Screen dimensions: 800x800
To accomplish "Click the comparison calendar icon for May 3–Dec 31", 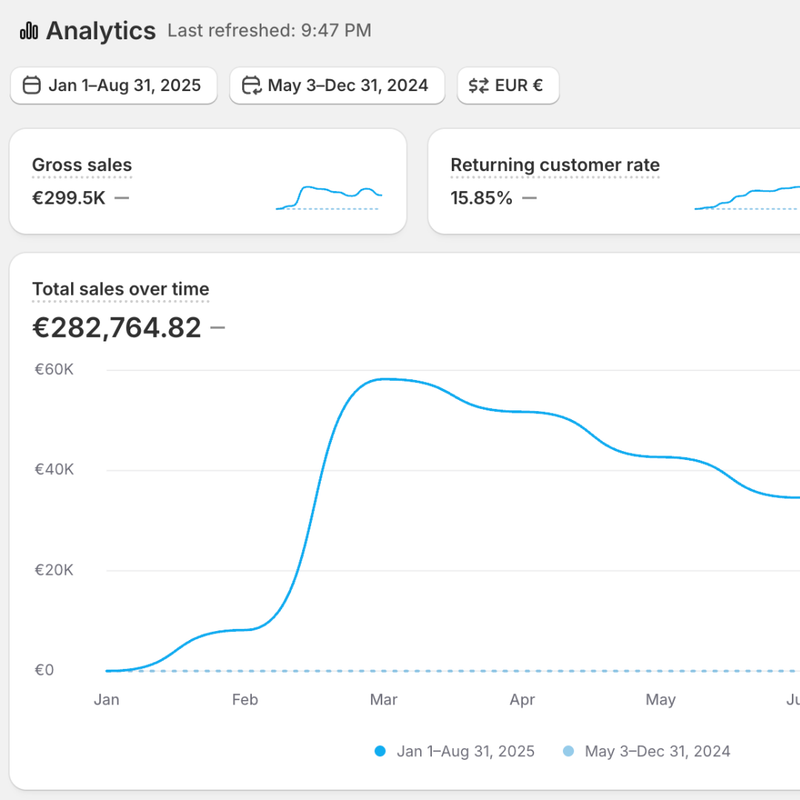I will click(251, 86).
